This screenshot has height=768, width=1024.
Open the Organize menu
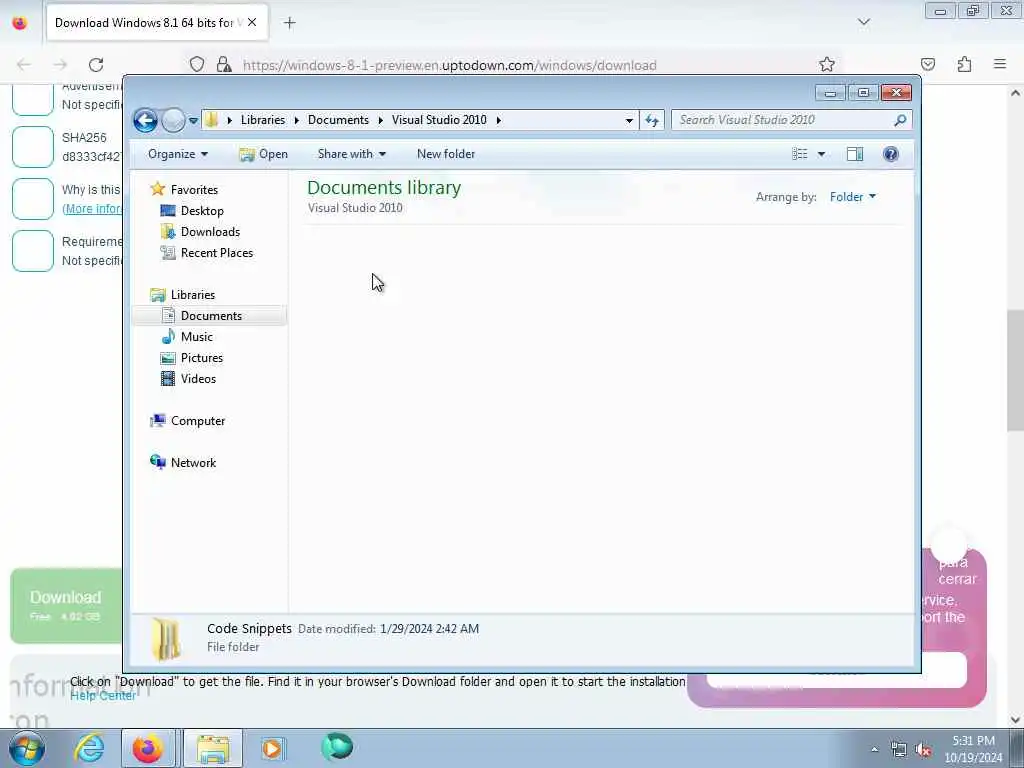tap(178, 154)
